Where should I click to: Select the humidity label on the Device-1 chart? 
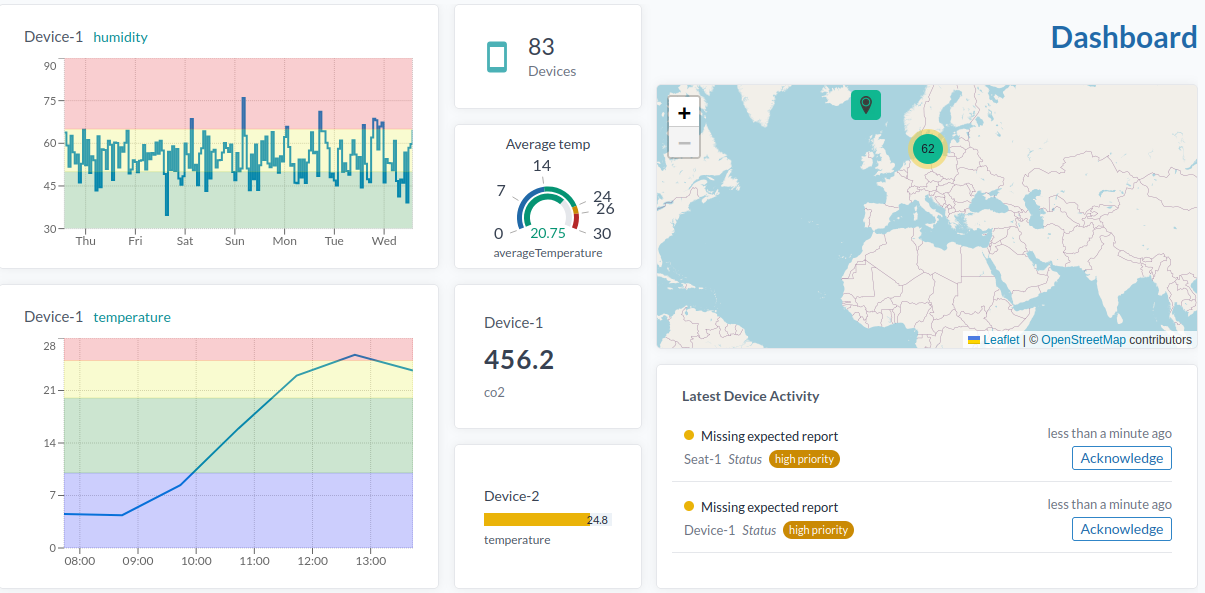120,37
